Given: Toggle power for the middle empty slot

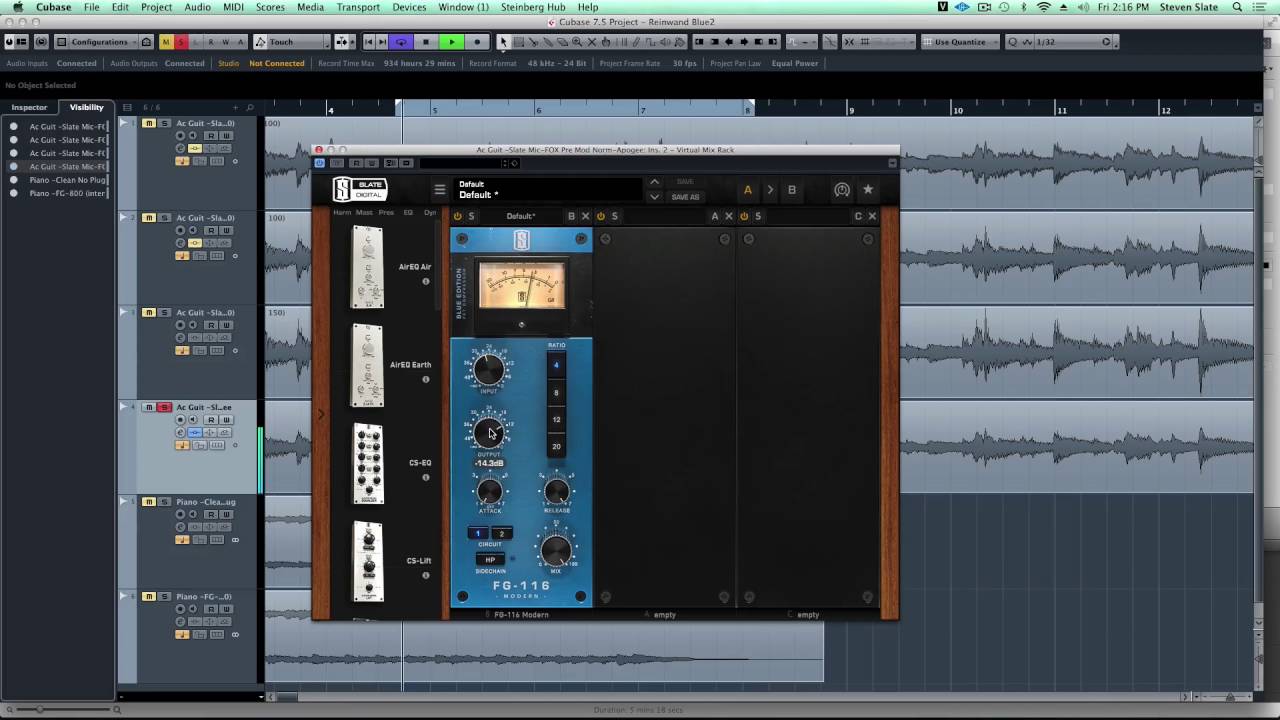Looking at the screenshot, I should click(601, 216).
